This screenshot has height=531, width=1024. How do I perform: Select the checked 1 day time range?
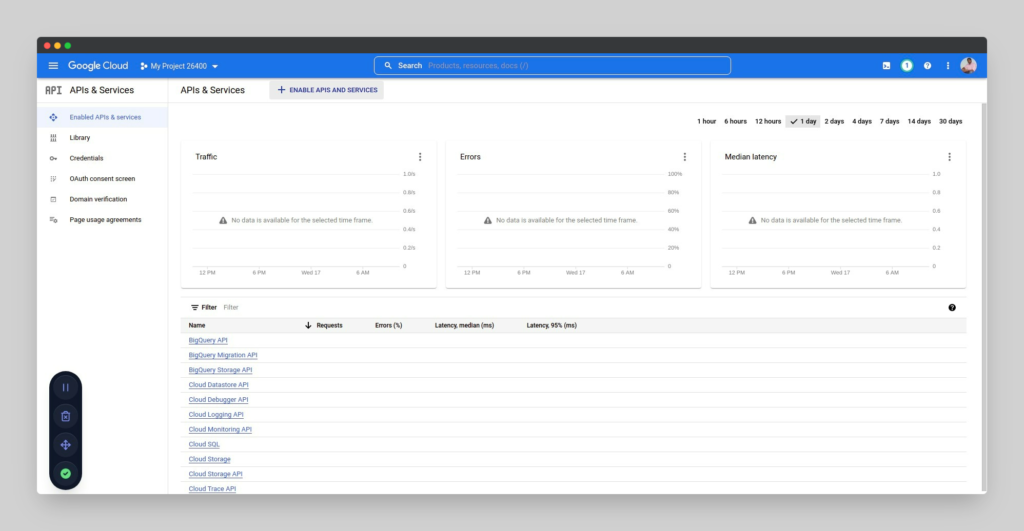pos(803,121)
